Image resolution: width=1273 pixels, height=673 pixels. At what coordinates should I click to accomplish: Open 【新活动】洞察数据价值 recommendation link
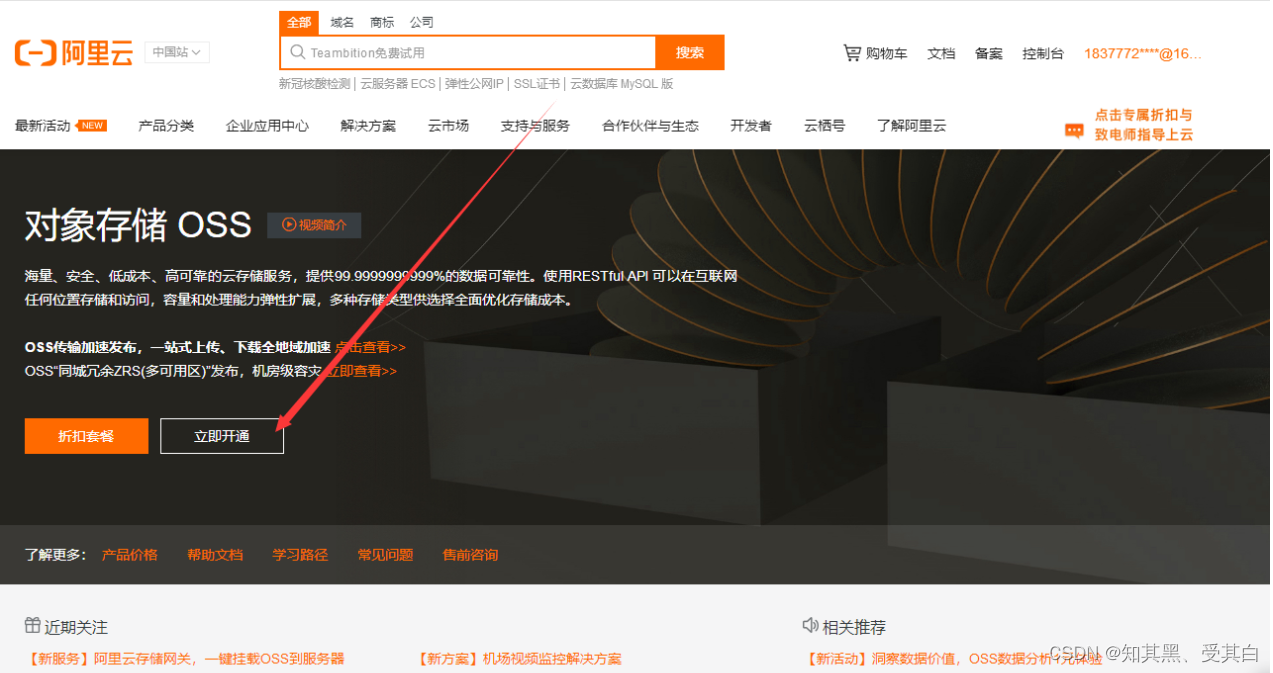[953, 659]
